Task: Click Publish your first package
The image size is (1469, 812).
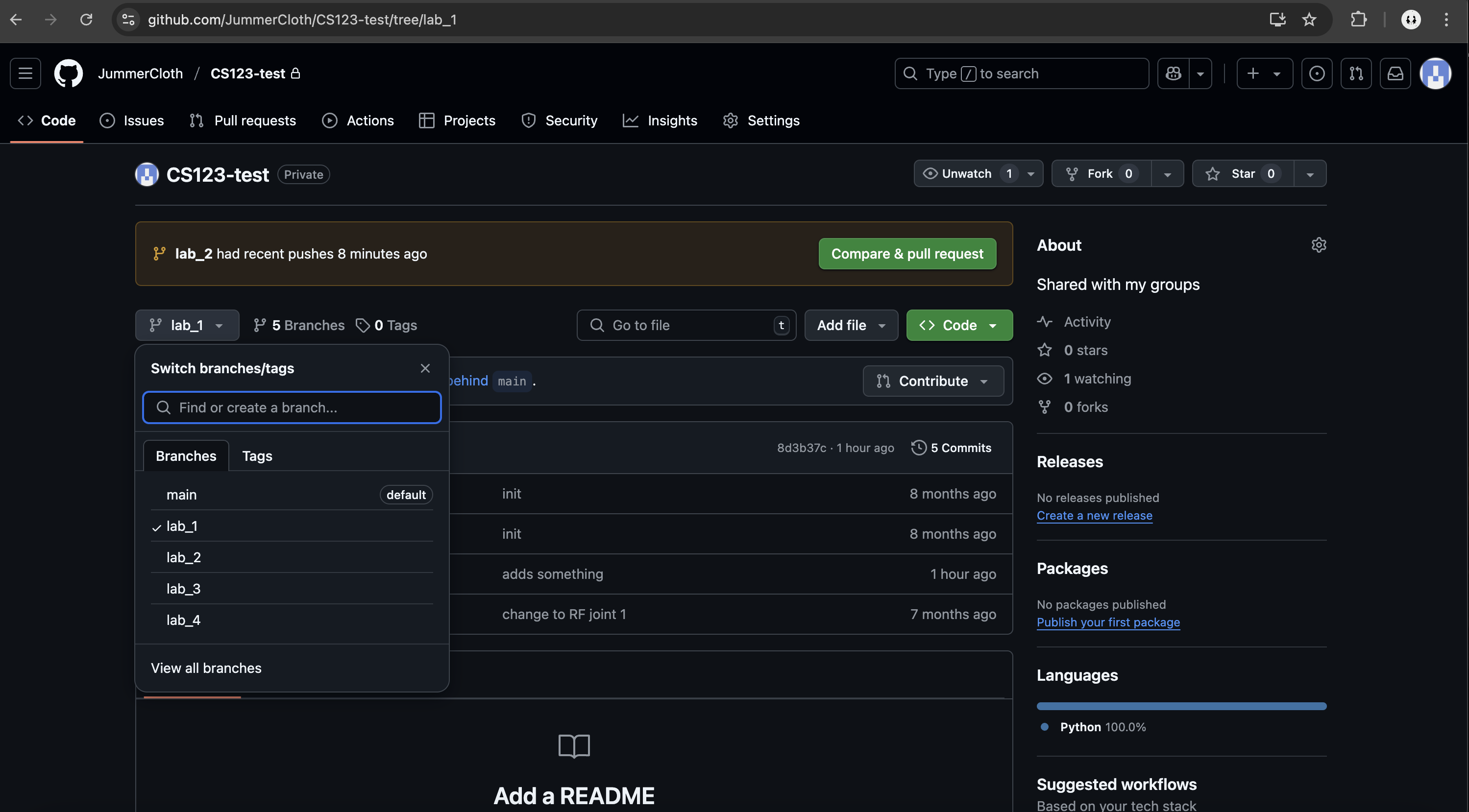Action: click(1108, 622)
